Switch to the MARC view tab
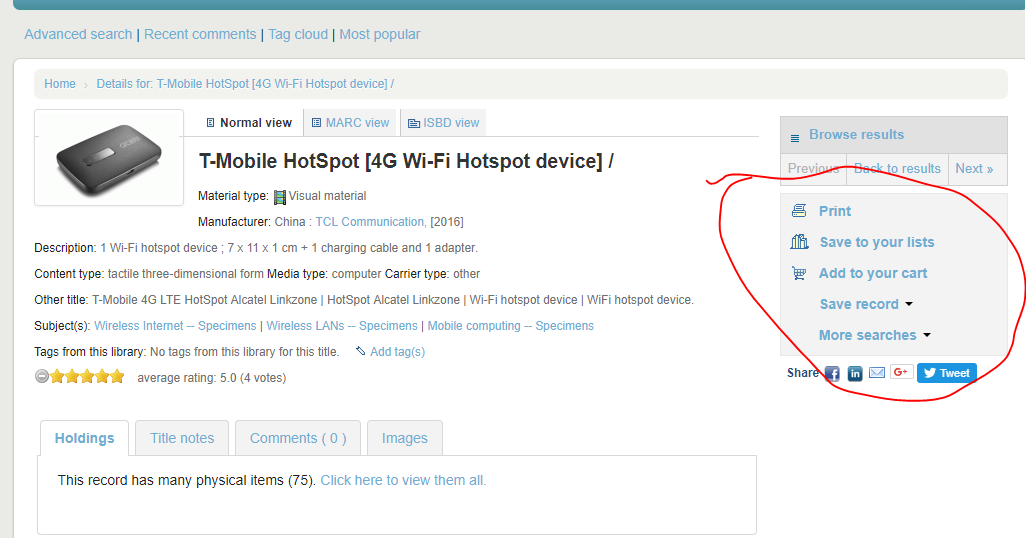1026x538 pixels. pyautogui.click(x=350, y=123)
